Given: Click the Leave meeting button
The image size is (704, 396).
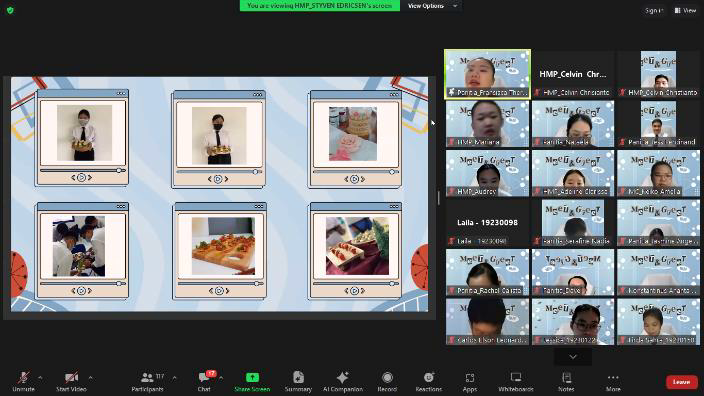Looking at the screenshot, I should pyautogui.click(x=681, y=382).
